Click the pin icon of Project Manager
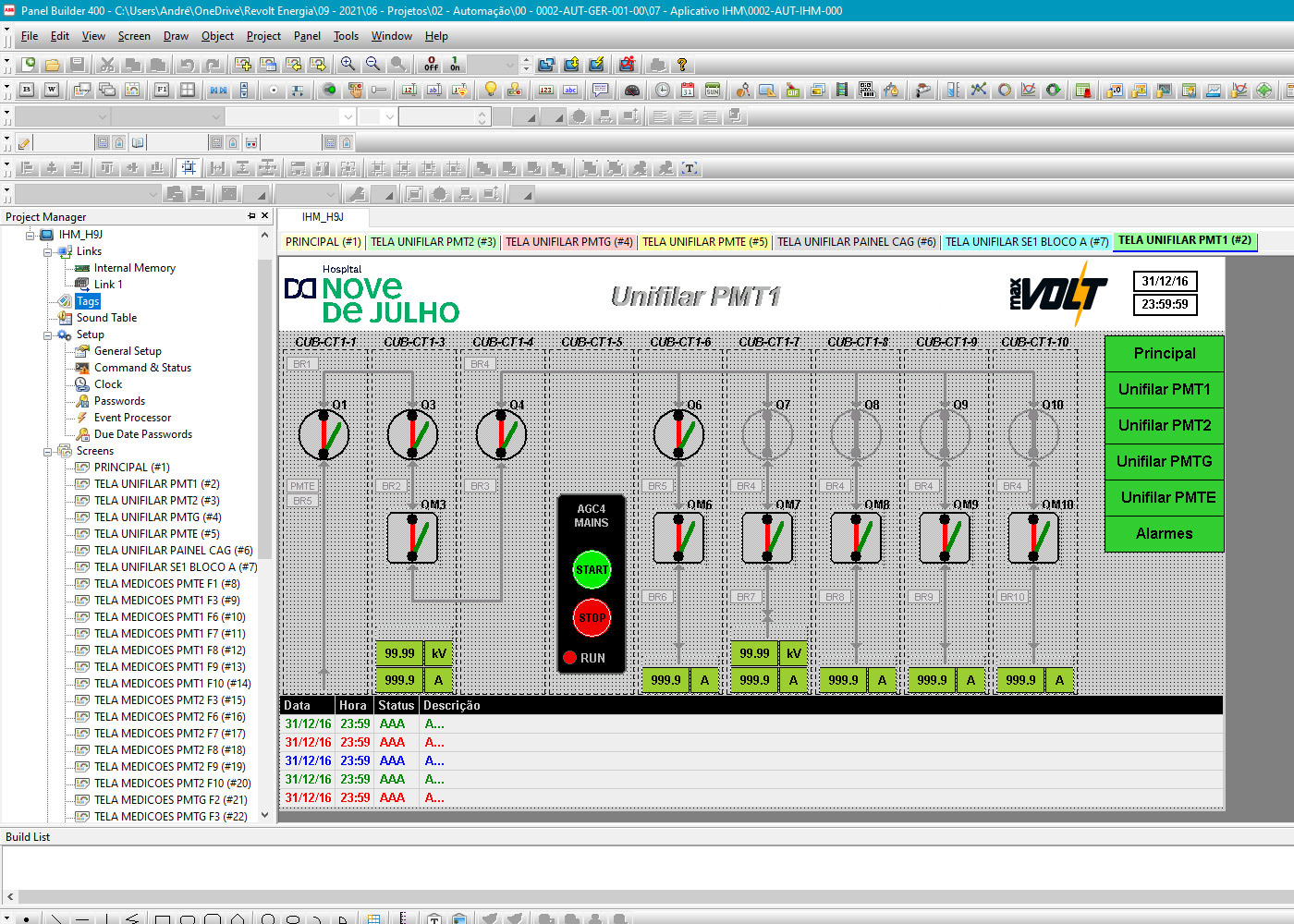The width and height of the screenshot is (1294, 924). pyautogui.click(x=251, y=216)
